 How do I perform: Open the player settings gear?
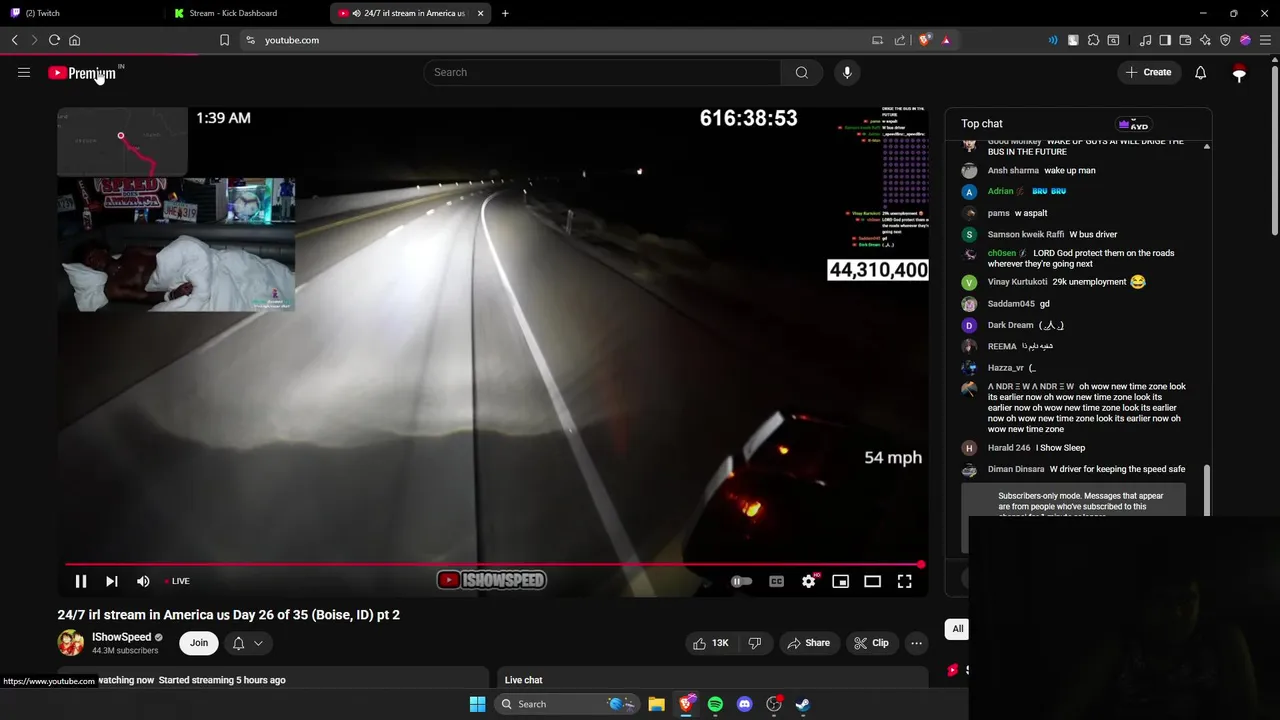[809, 581]
